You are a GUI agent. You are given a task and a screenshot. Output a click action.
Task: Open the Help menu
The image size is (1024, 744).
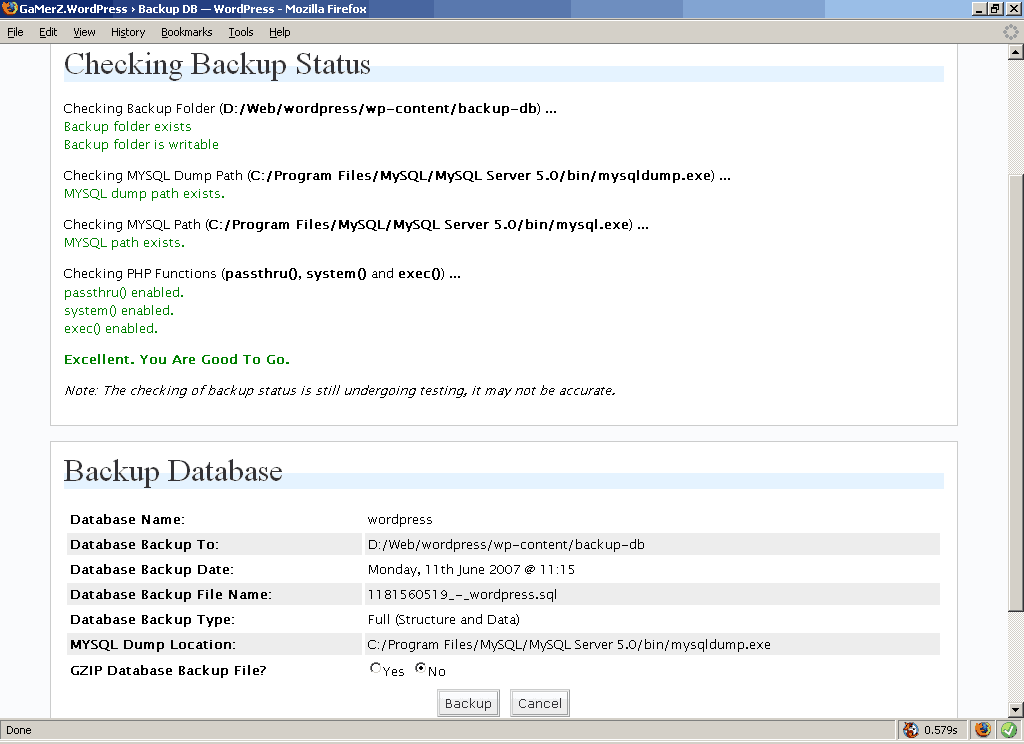tap(280, 32)
